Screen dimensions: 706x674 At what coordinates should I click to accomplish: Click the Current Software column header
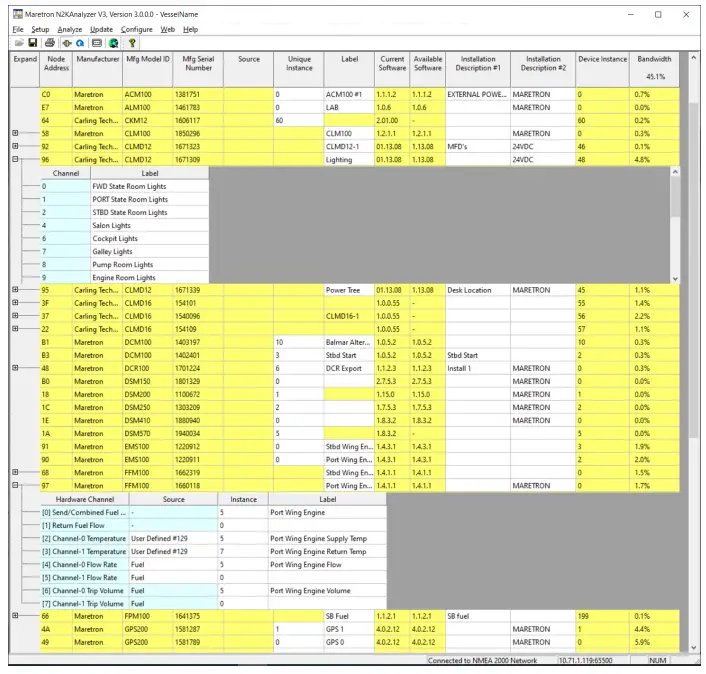click(x=392, y=69)
